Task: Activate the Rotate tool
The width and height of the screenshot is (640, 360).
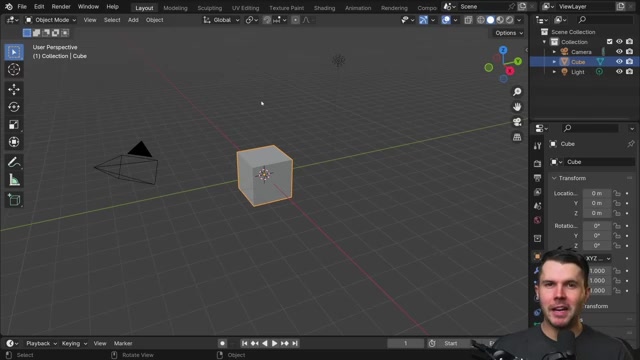Action: [x=14, y=107]
